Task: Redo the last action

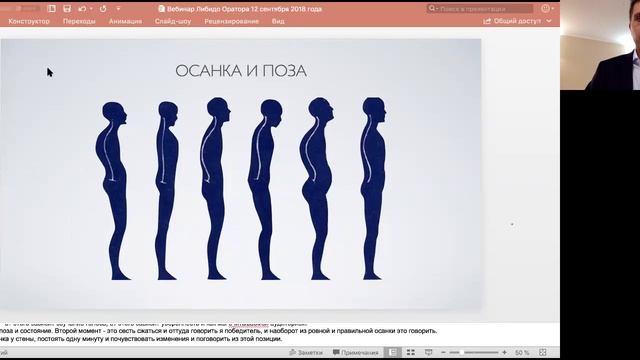Action: click(103, 9)
